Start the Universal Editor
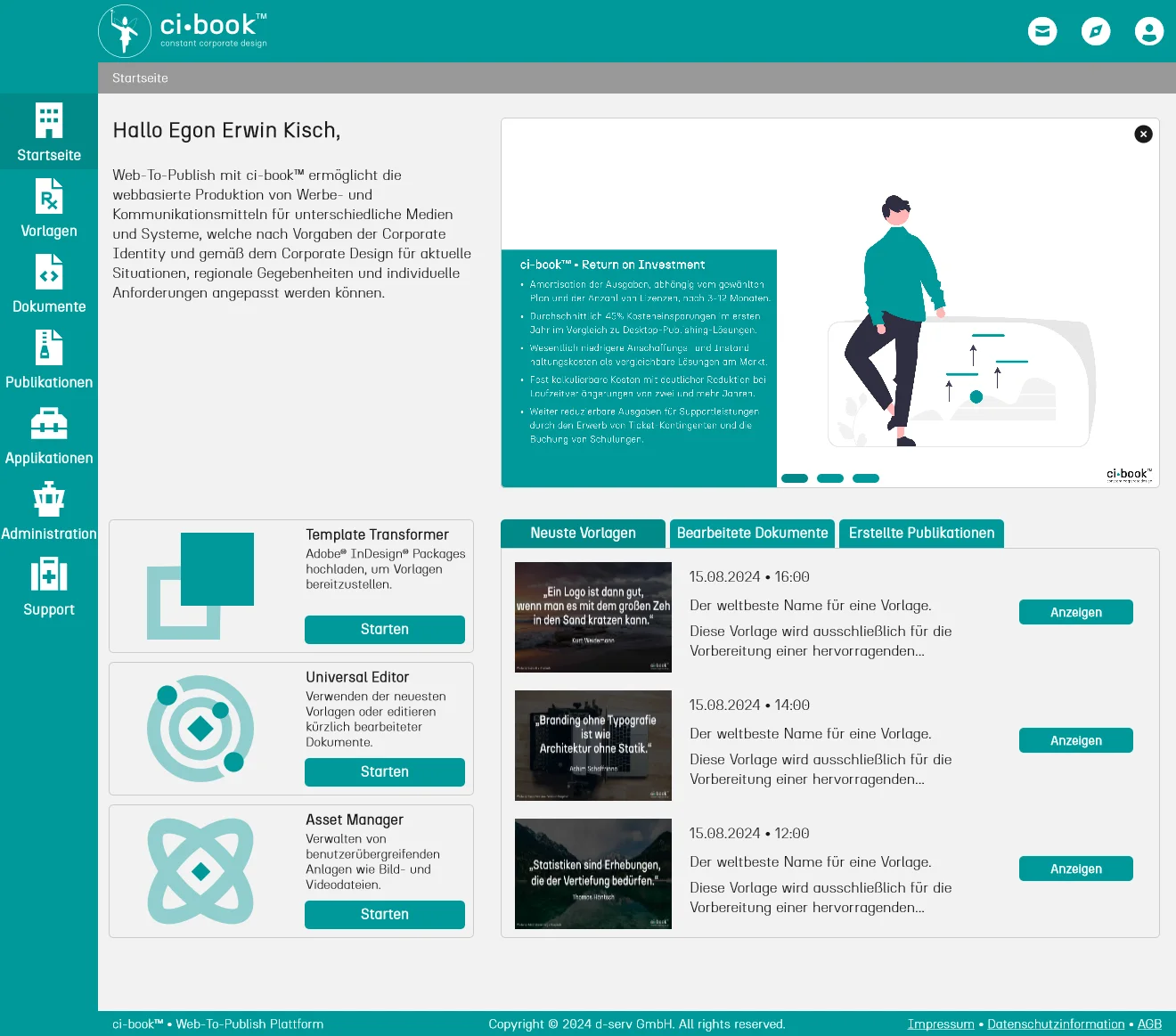The image size is (1176, 1036). (x=385, y=771)
